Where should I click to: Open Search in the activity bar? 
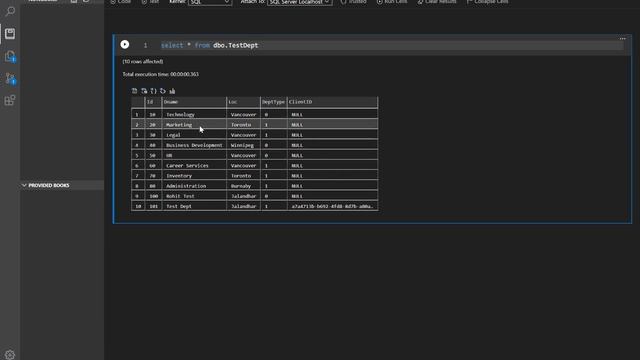(x=10, y=11)
